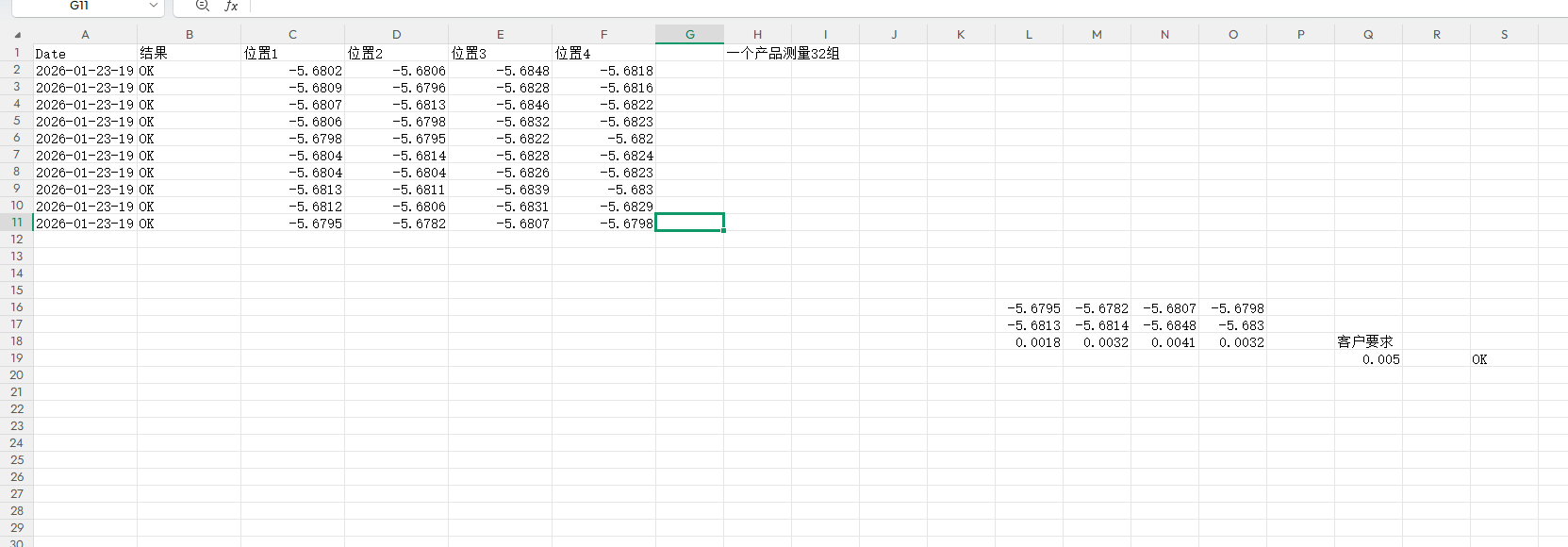Viewport: 1568px width, 547px height.
Task: Click the date cell in row 5
Action: [x=85, y=122]
